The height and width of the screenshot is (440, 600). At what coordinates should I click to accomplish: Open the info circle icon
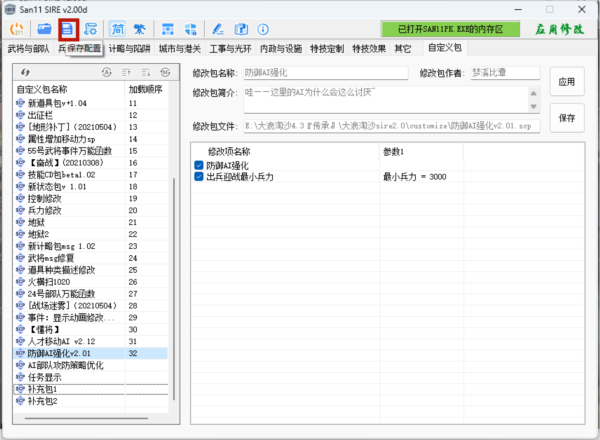(263, 29)
